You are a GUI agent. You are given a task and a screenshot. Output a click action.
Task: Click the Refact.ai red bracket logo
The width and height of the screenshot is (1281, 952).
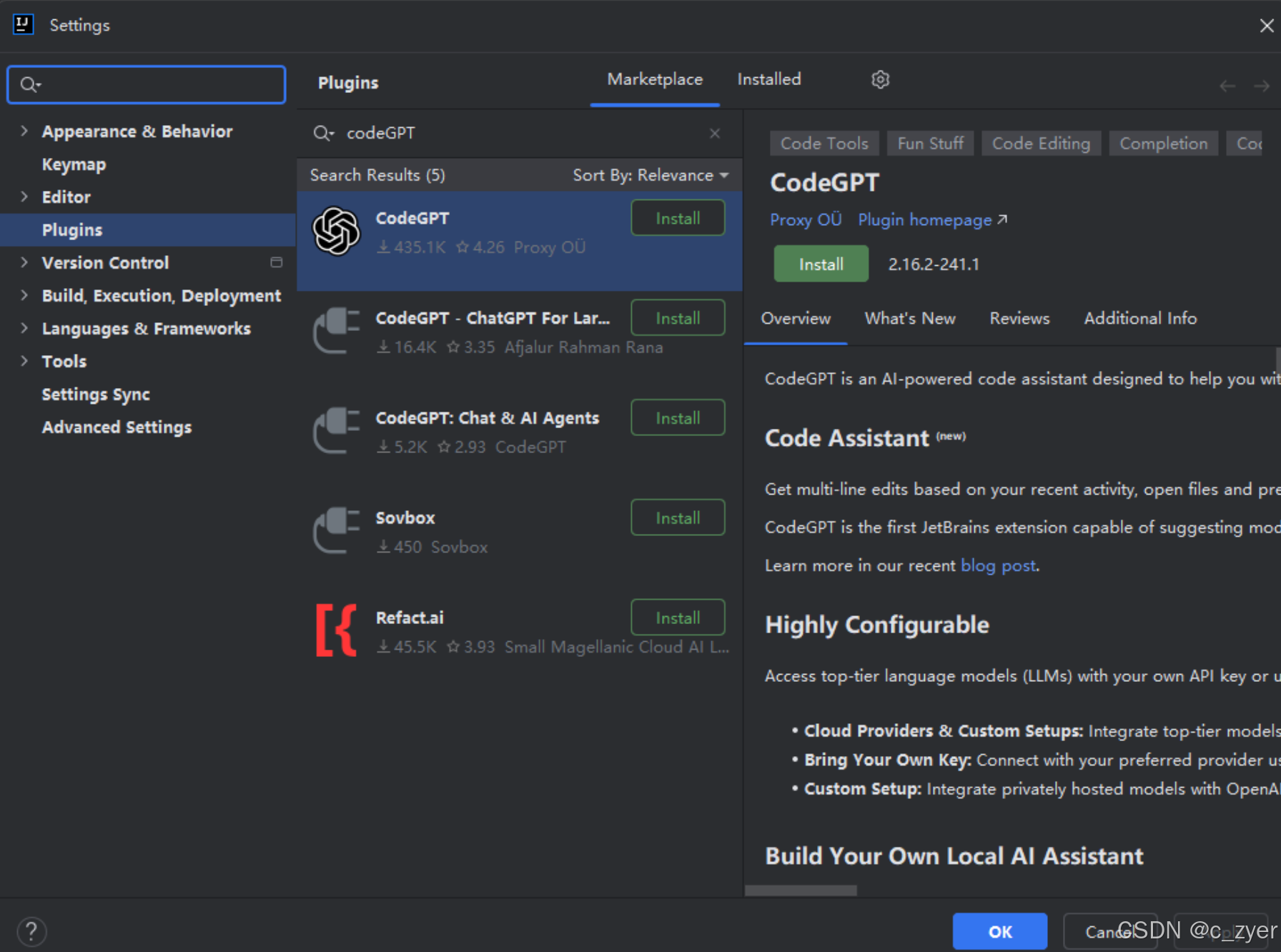click(336, 630)
